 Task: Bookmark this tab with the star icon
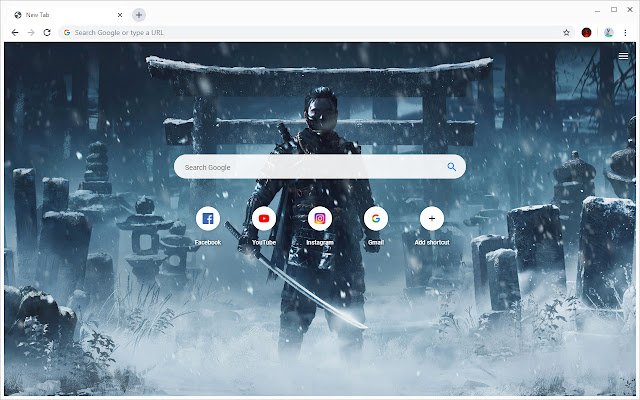566,33
